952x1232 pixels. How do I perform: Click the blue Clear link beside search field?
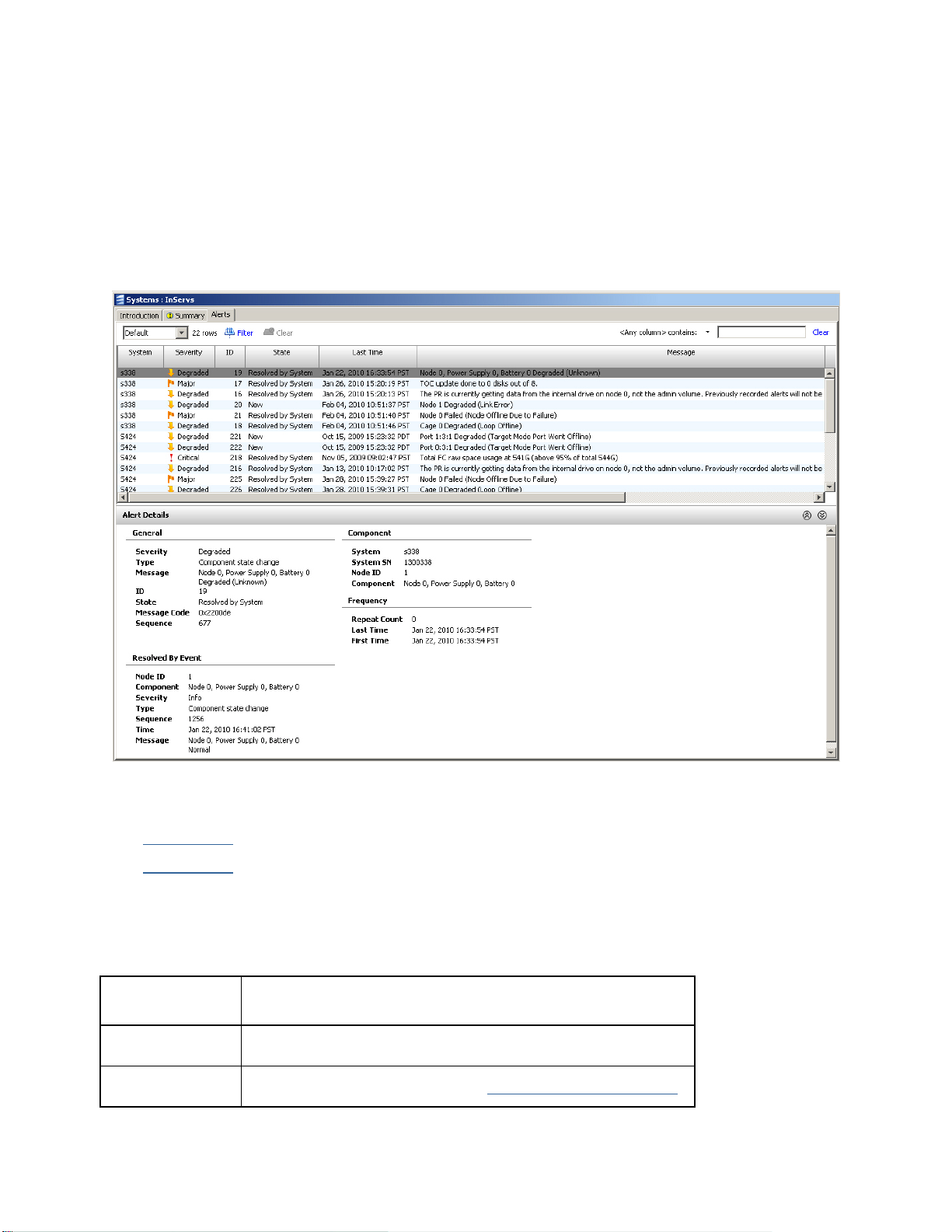coord(821,333)
